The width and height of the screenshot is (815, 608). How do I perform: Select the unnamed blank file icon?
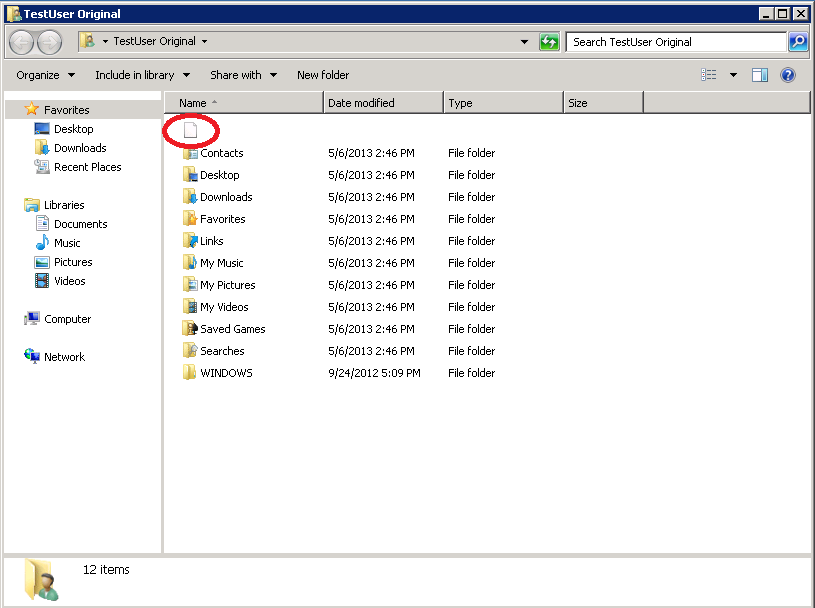[191, 130]
